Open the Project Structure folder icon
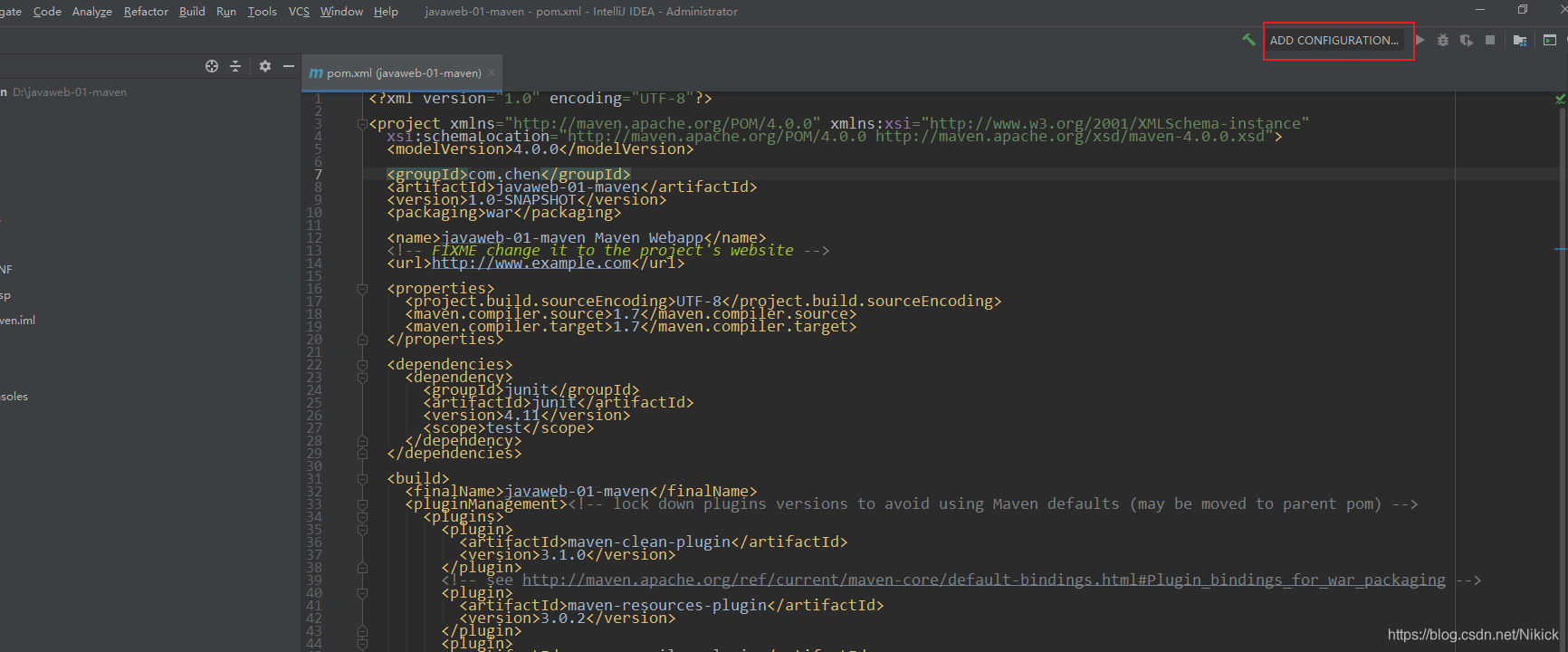1568x652 pixels. point(1520,40)
